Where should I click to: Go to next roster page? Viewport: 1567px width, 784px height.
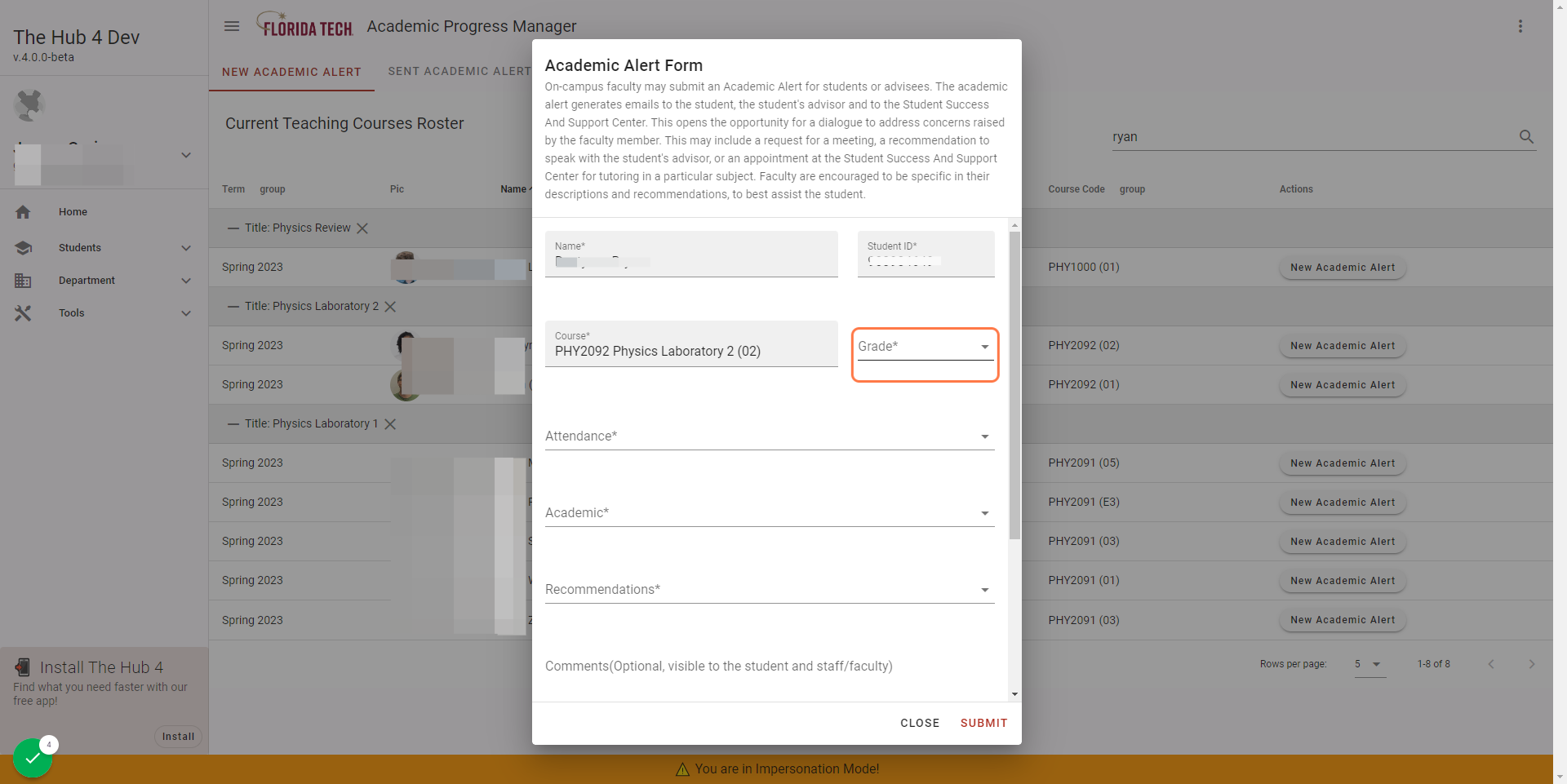(1531, 664)
